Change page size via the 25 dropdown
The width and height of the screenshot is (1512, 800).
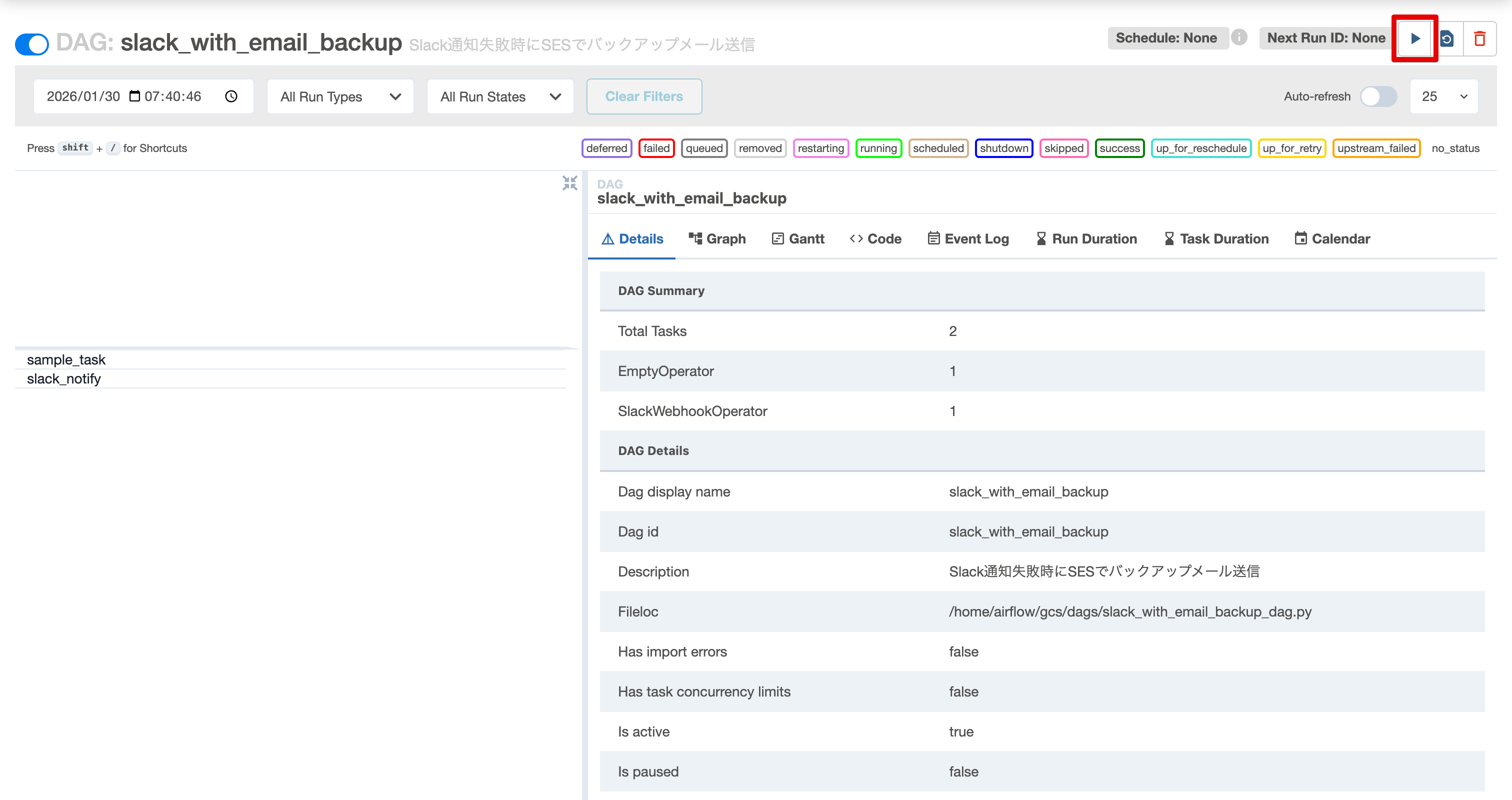[1443, 96]
